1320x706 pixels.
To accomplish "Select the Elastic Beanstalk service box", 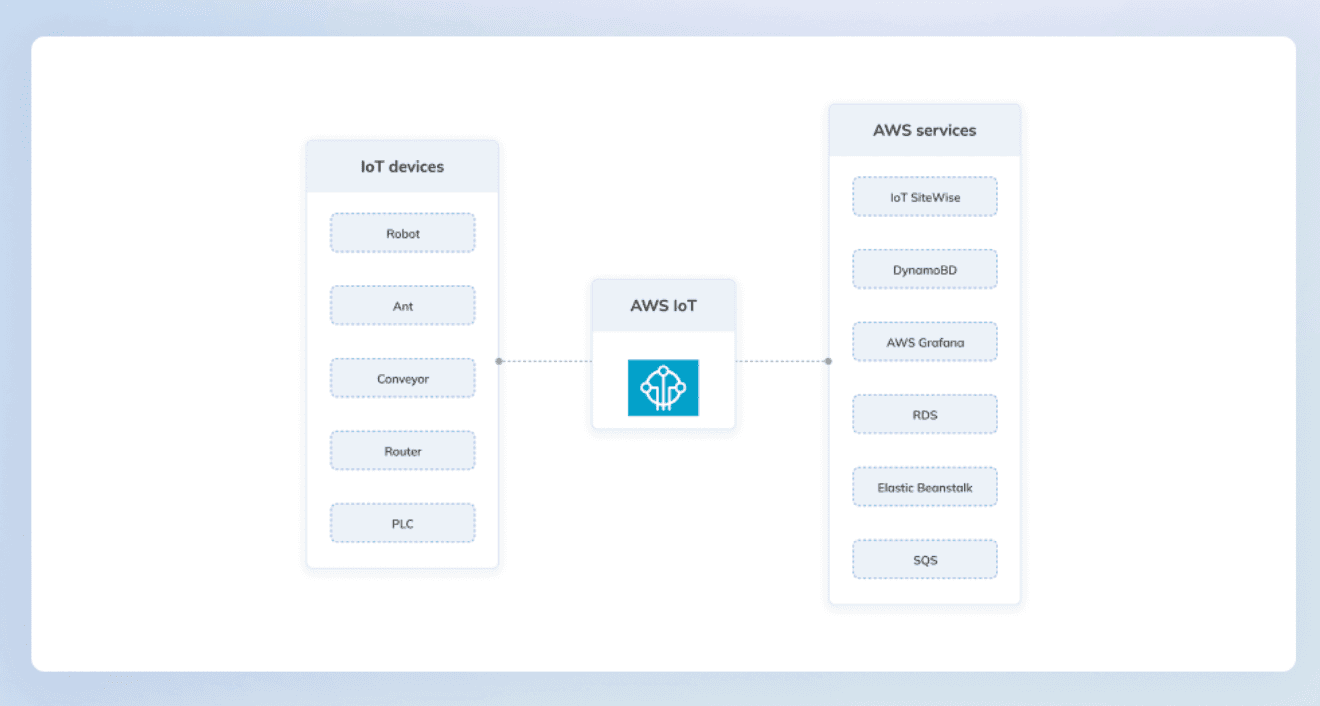I will click(925, 487).
